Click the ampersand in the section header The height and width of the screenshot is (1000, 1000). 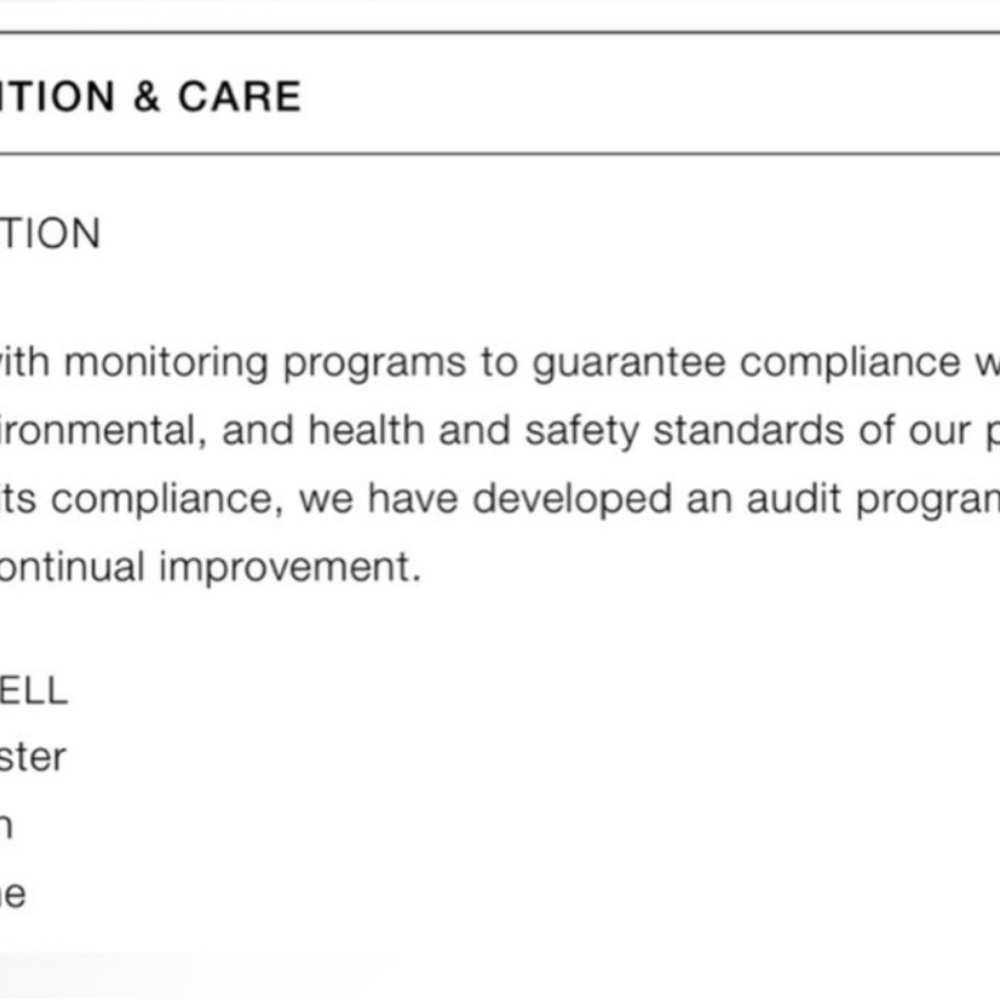point(146,96)
